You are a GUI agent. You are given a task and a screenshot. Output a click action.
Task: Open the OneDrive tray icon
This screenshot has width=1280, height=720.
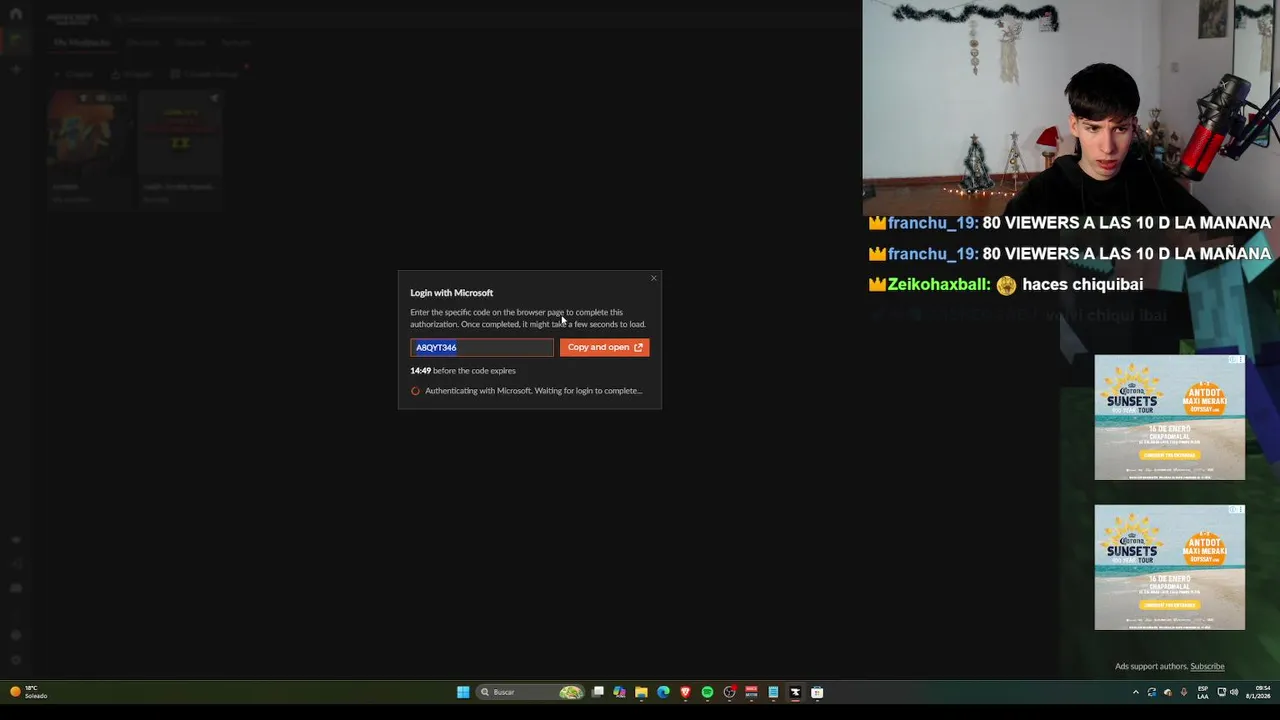tap(1168, 692)
